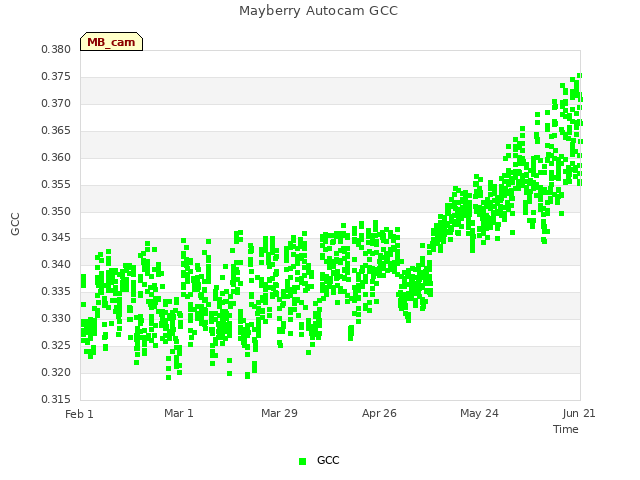Click the MB_cam label tag
Viewport: 640px width, 480px height.
point(111,42)
